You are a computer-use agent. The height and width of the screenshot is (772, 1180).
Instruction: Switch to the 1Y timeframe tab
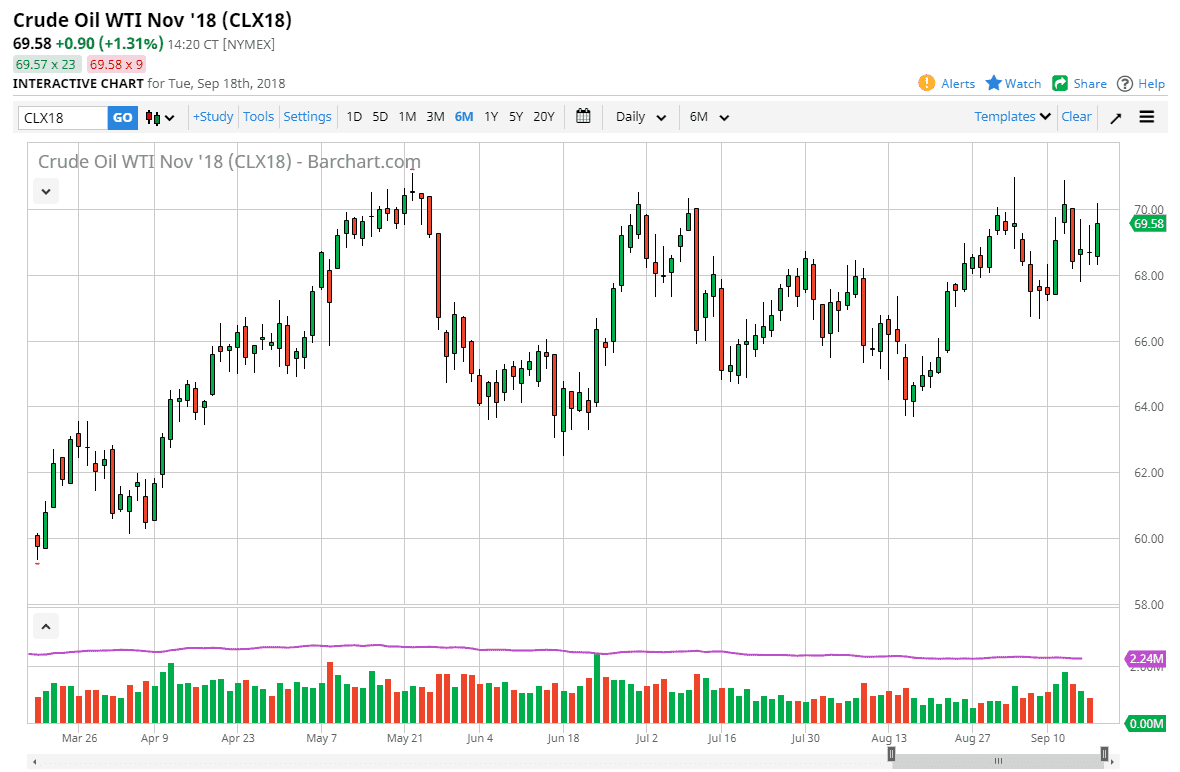tap(491, 117)
